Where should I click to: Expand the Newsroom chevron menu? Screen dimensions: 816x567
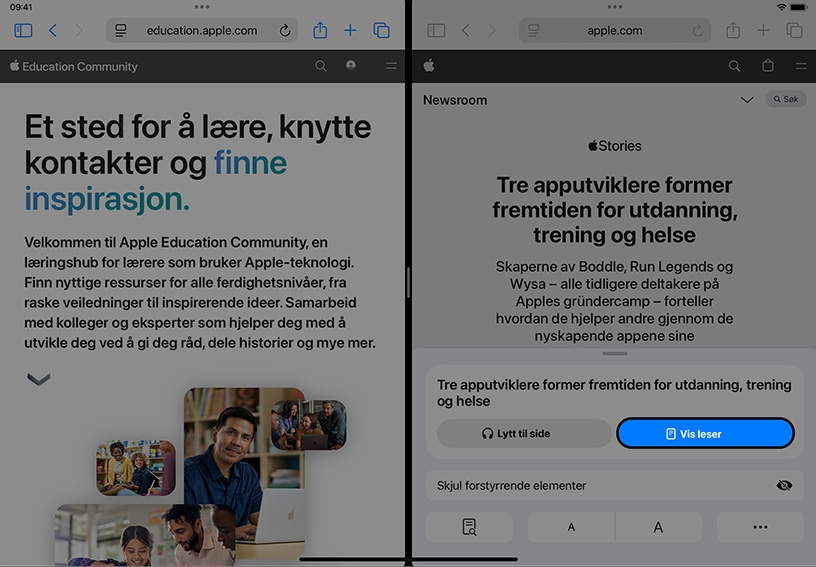pos(747,100)
